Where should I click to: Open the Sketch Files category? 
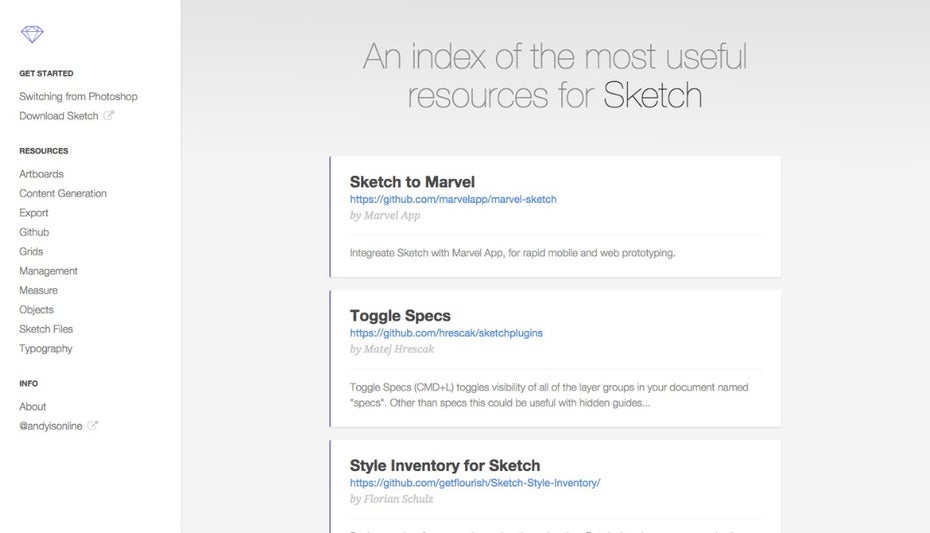(x=46, y=329)
